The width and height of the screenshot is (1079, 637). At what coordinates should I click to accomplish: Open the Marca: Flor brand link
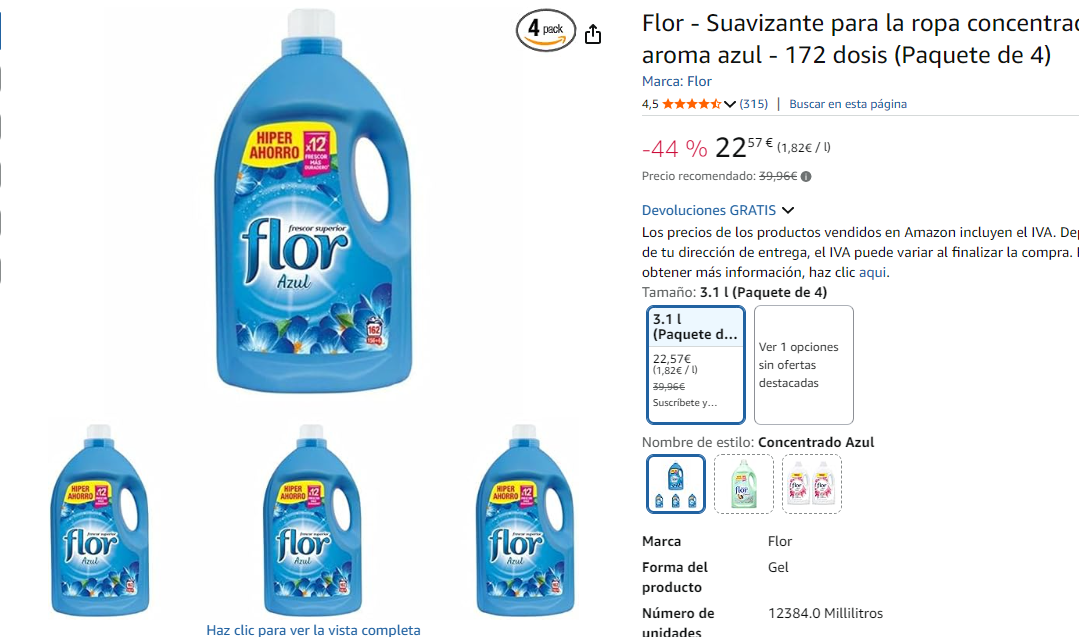pyautogui.click(x=676, y=81)
